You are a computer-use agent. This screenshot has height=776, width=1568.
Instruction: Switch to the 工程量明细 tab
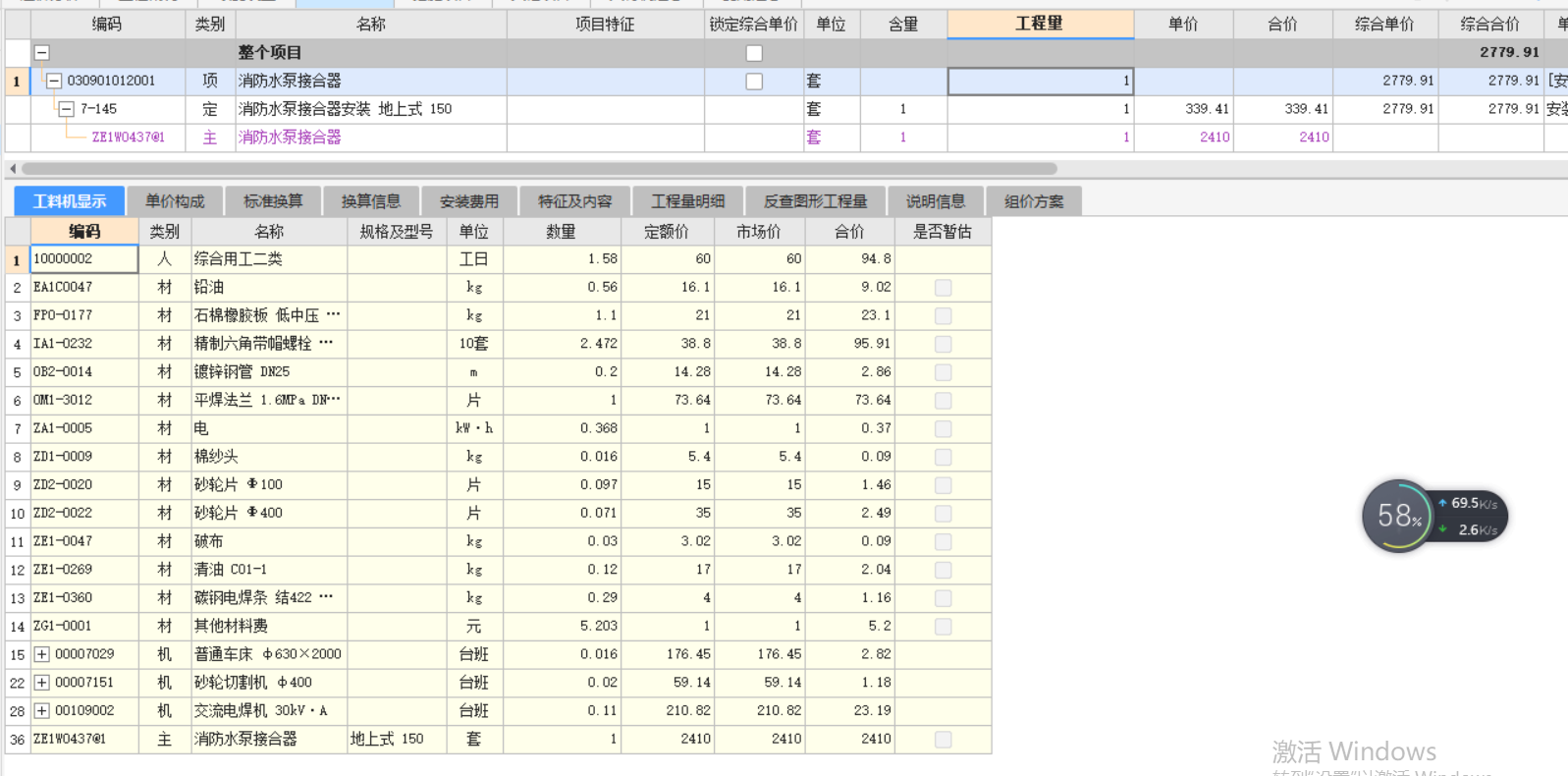[x=688, y=201]
